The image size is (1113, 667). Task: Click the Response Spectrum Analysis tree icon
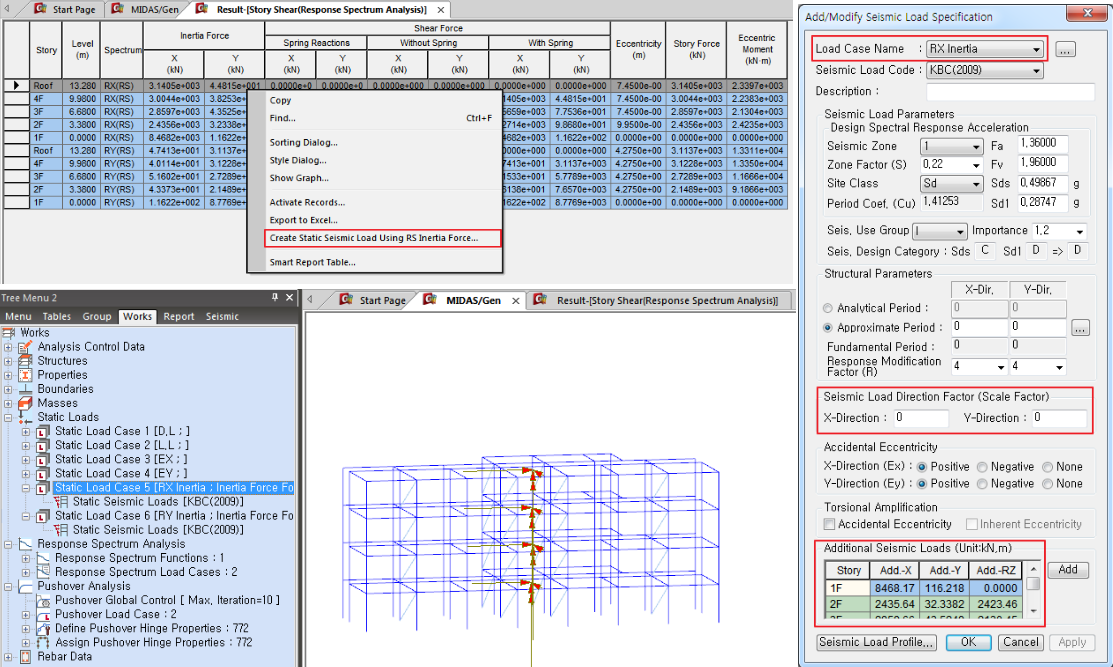click(x=25, y=544)
